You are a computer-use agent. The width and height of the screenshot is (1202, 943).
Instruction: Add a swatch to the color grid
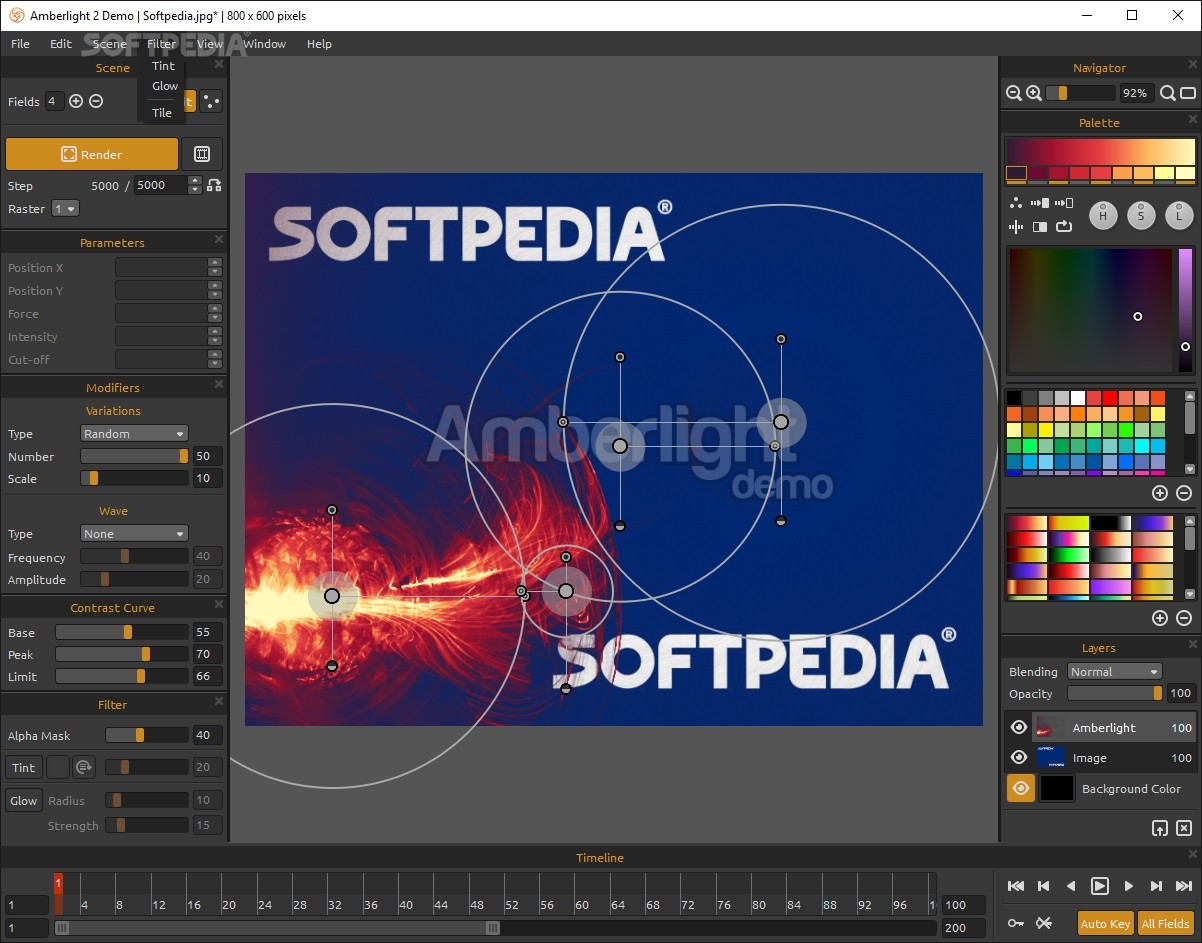[1160, 493]
